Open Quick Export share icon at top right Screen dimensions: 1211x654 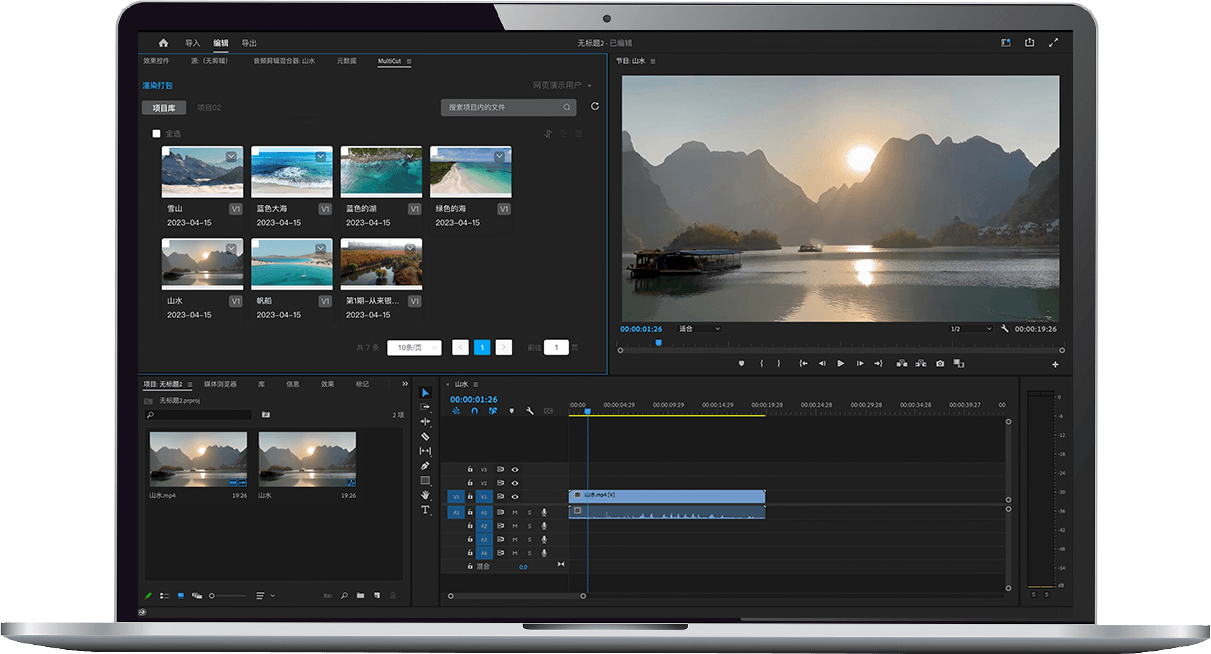point(1029,43)
